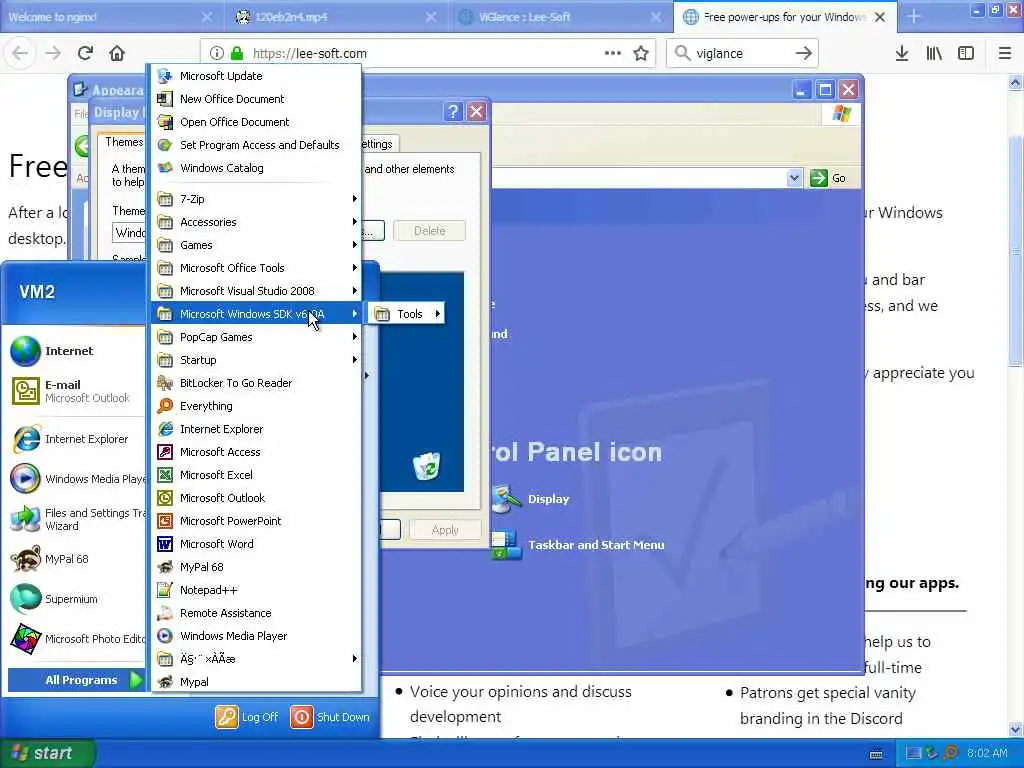Start Microsoft Excel
1024x768 pixels.
tap(256, 475)
